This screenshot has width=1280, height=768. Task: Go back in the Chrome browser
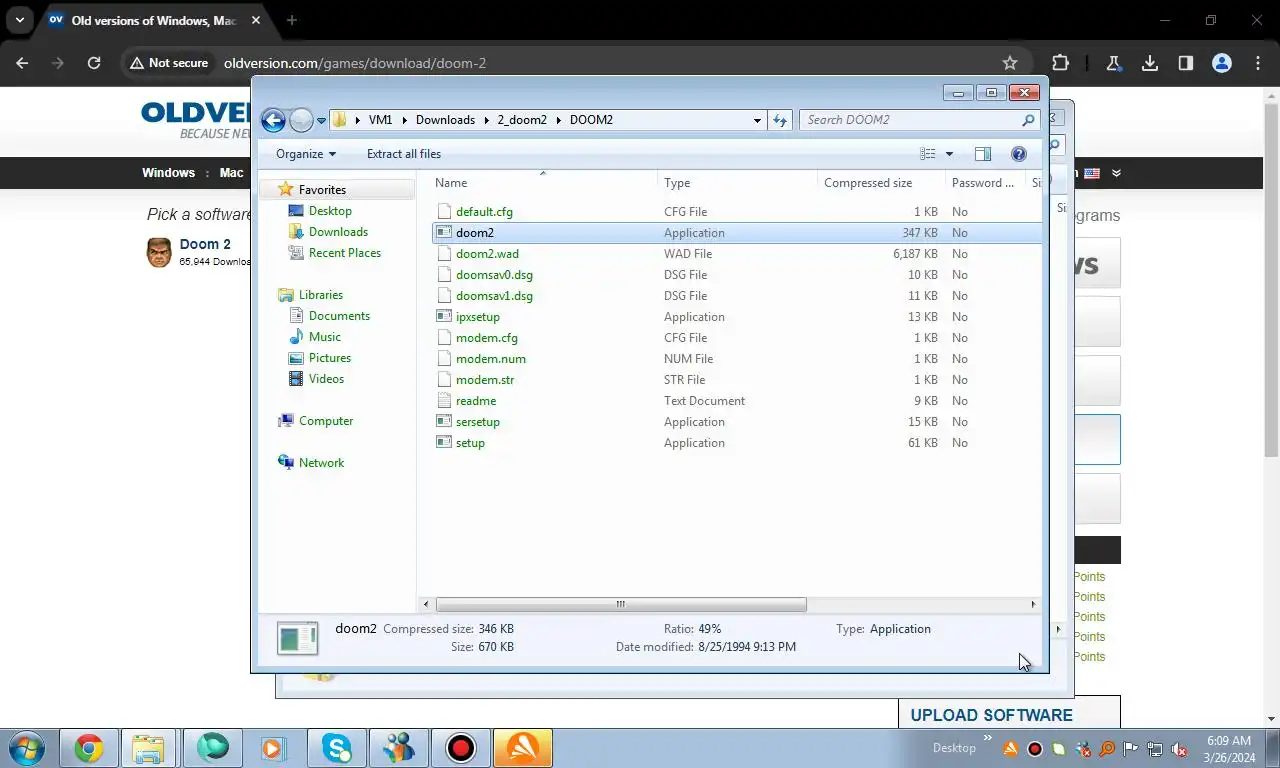click(x=22, y=63)
